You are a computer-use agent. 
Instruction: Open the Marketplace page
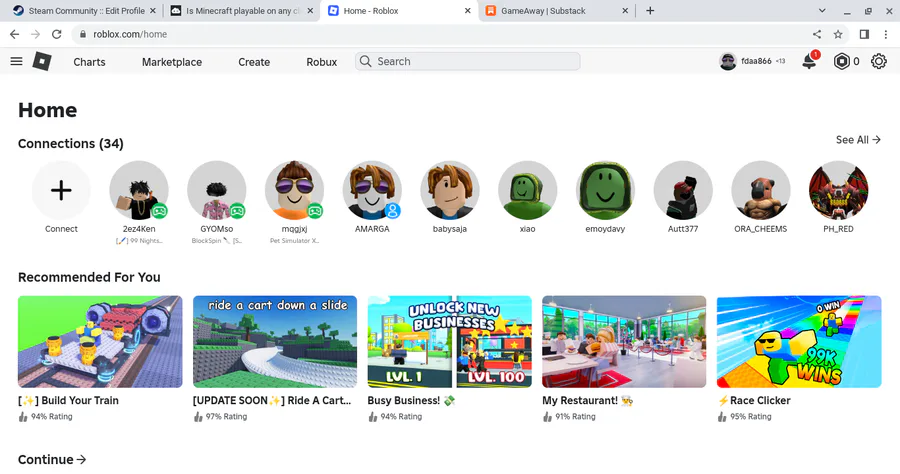coord(172,62)
